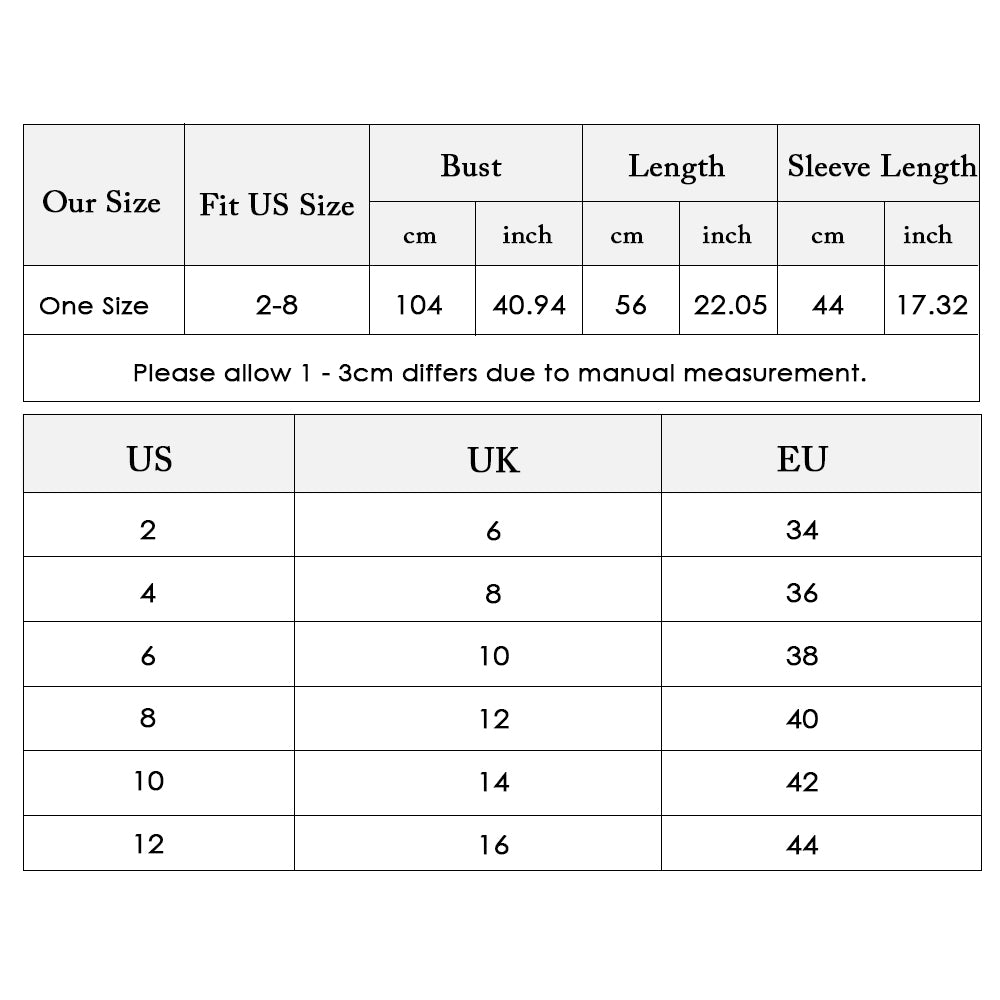
Task: Select UK size 14 cell
Action: coord(478,783)
